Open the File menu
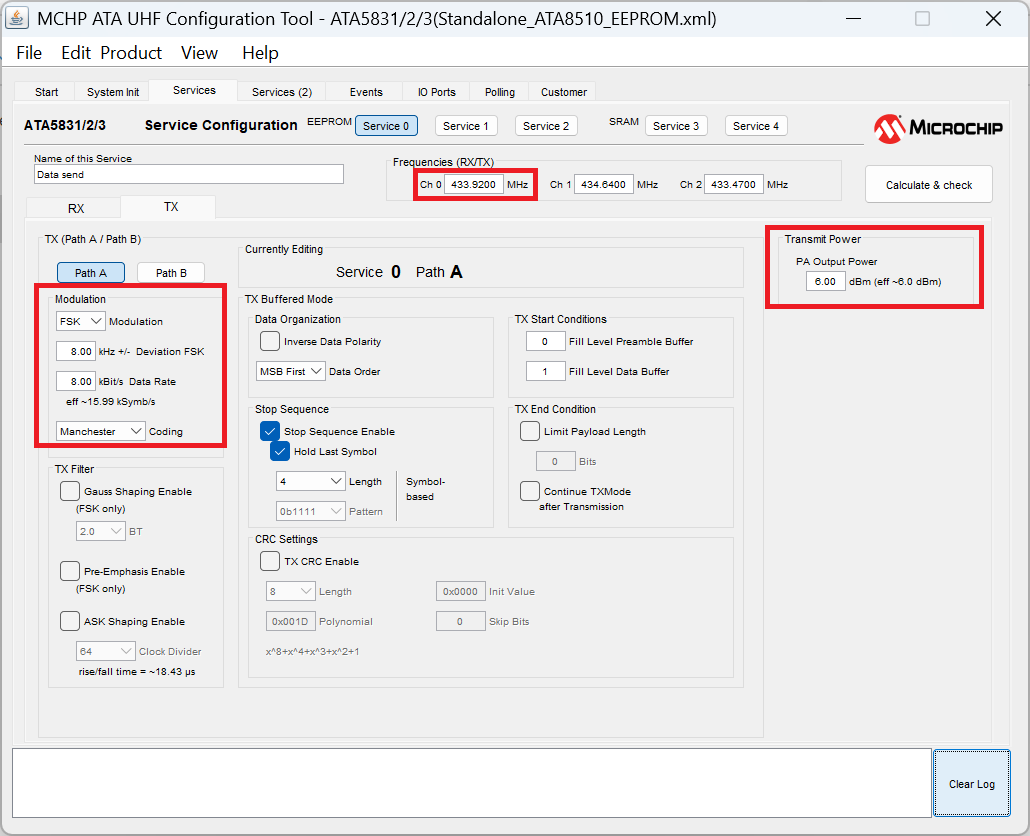 29,53
